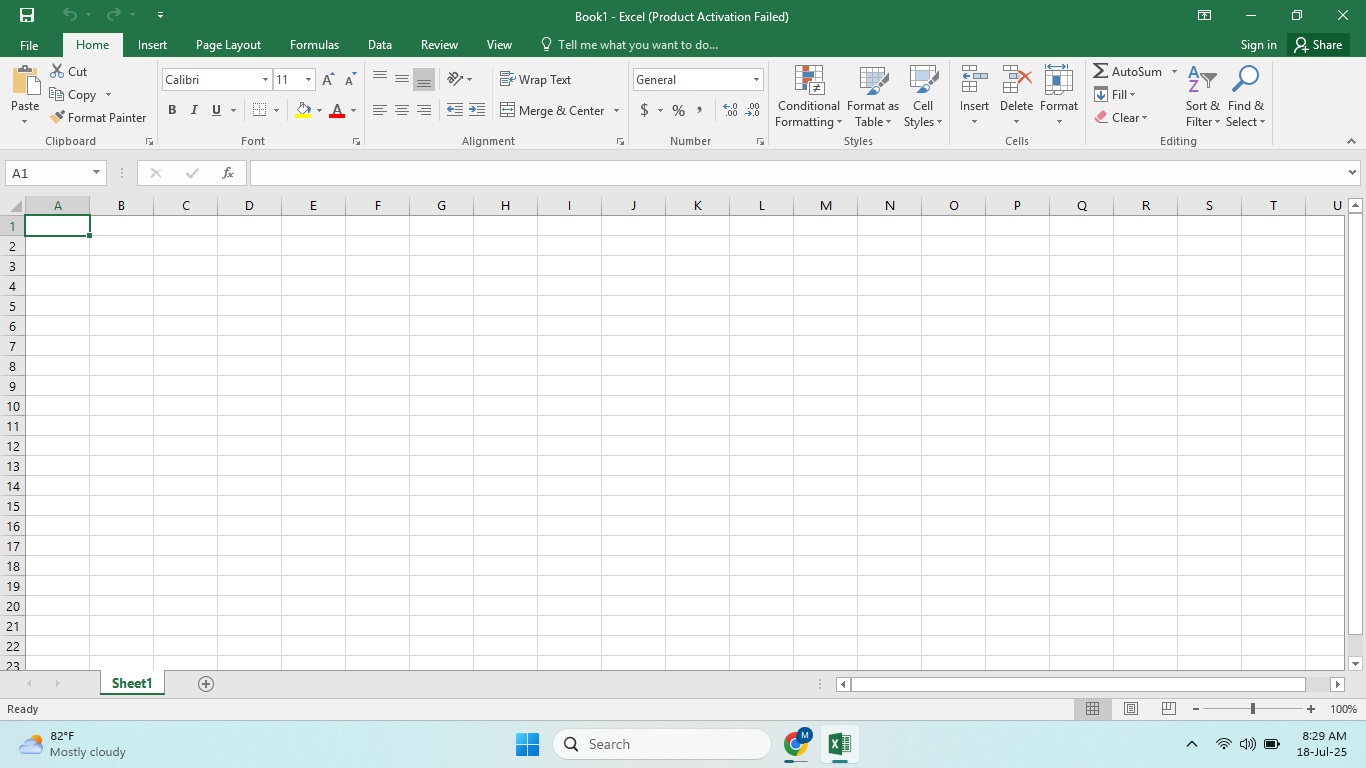Switch to the Insert tab
Screen dimensions: 1366x768
pyautogui.click(x=152, y=45)
